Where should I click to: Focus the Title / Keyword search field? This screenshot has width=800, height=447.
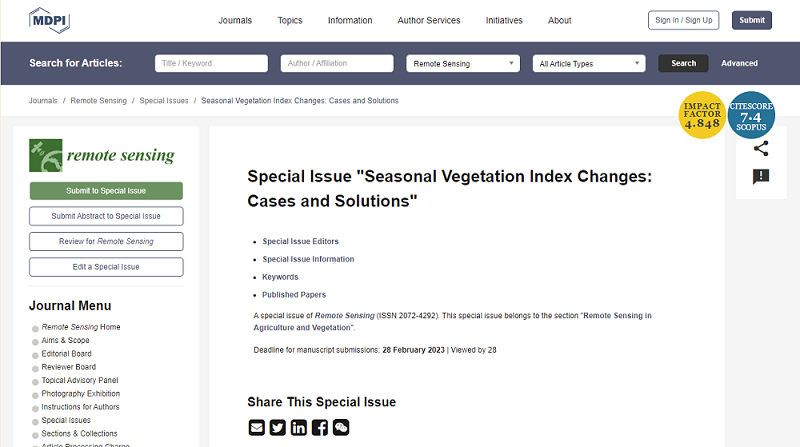[211, 64]
